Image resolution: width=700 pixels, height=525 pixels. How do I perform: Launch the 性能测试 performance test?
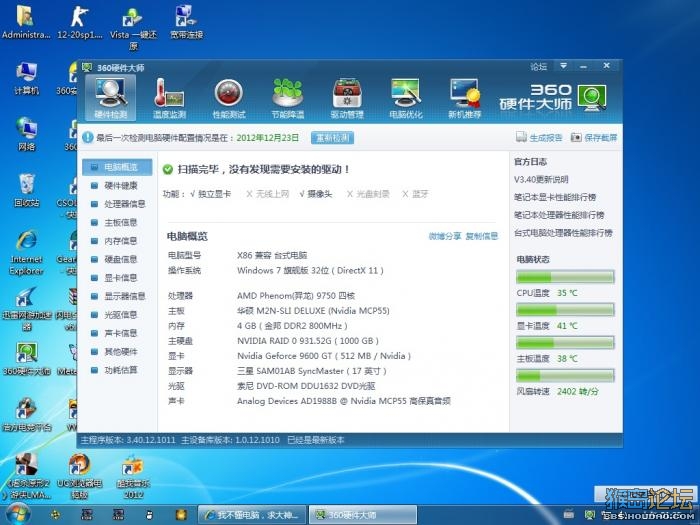coord(229,98)
